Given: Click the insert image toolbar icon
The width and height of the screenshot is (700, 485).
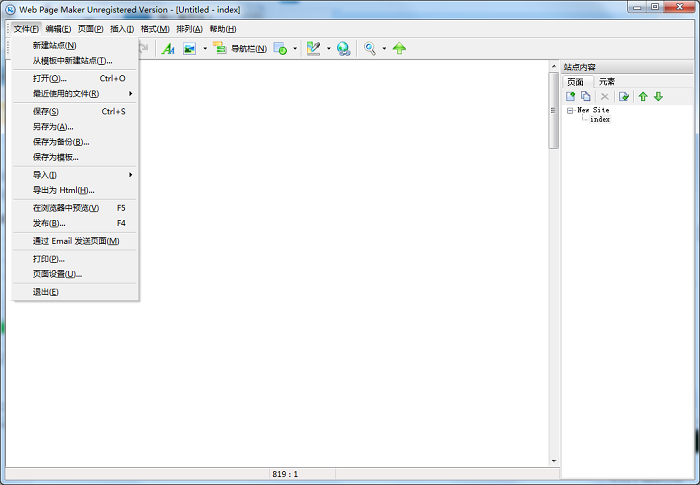Looking at the screenshot, I should [x=189, y=48].
